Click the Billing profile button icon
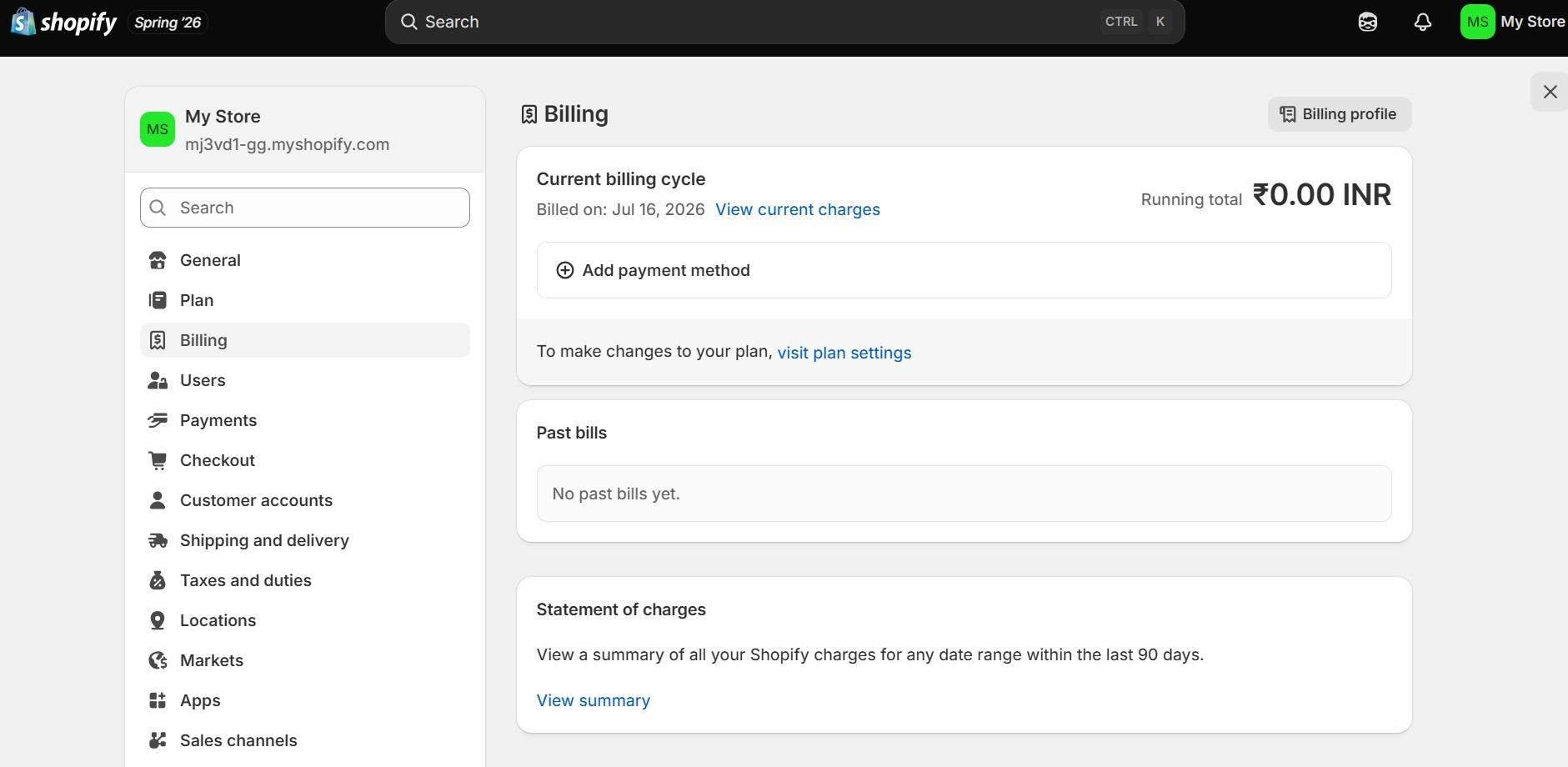Image resolution: width=1568 pixels, height=767 pixels. tap(1288, 114)
